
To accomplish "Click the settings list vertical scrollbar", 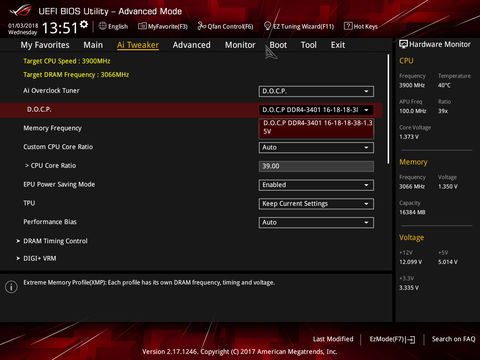I will pos(388,109).
